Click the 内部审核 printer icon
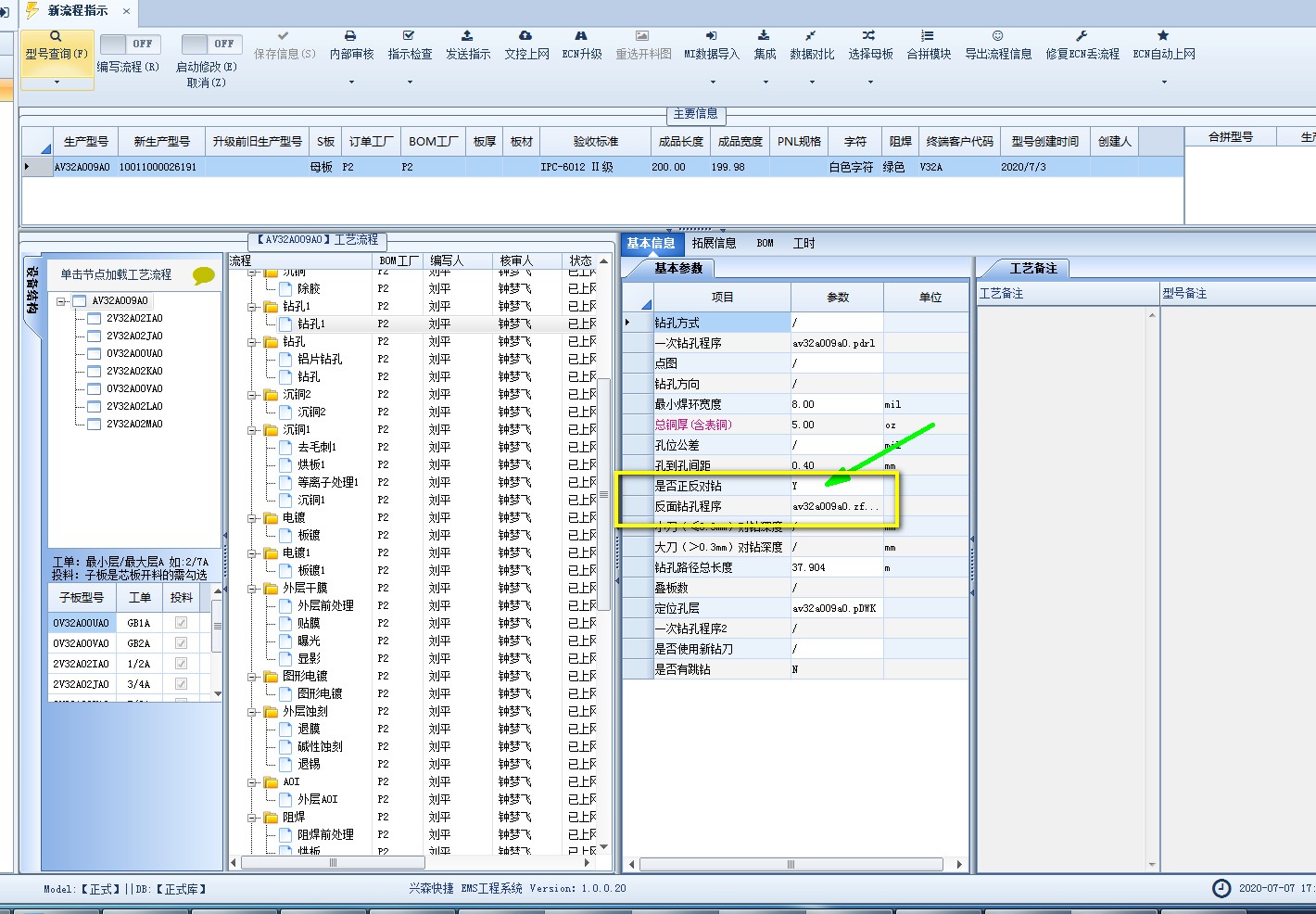Viewport: 1316px width, 914px height. click(350, 36)
